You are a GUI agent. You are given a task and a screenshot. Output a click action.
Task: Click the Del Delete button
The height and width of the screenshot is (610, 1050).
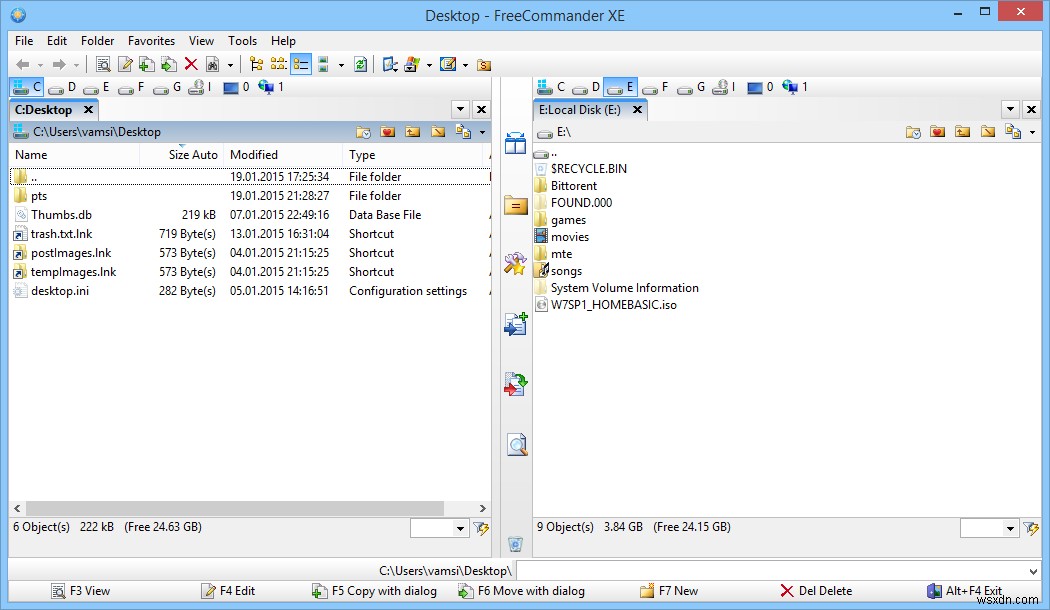tap(816, 591)
